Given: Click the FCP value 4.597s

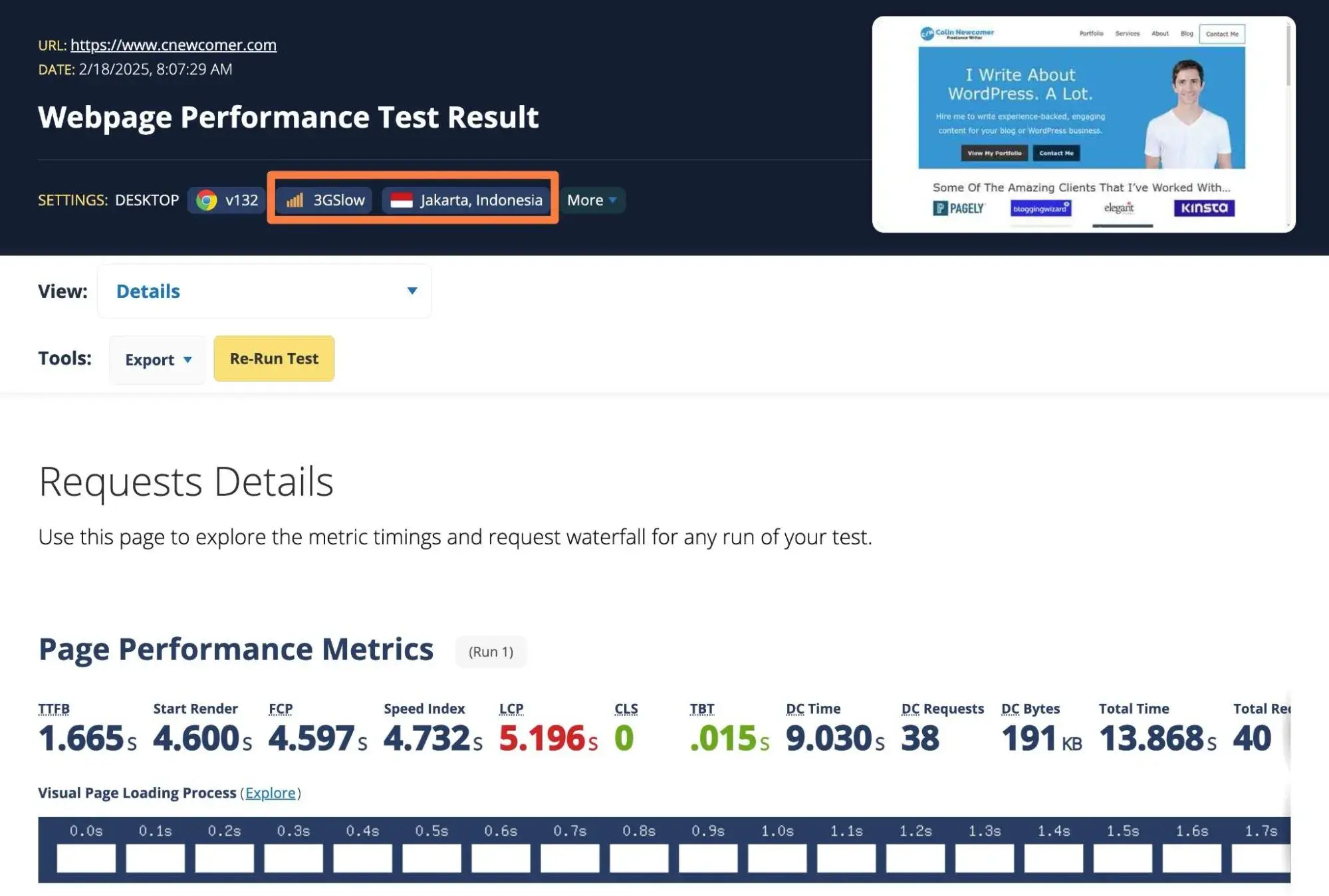Looking at the screenshot, I should coord(318,738).
